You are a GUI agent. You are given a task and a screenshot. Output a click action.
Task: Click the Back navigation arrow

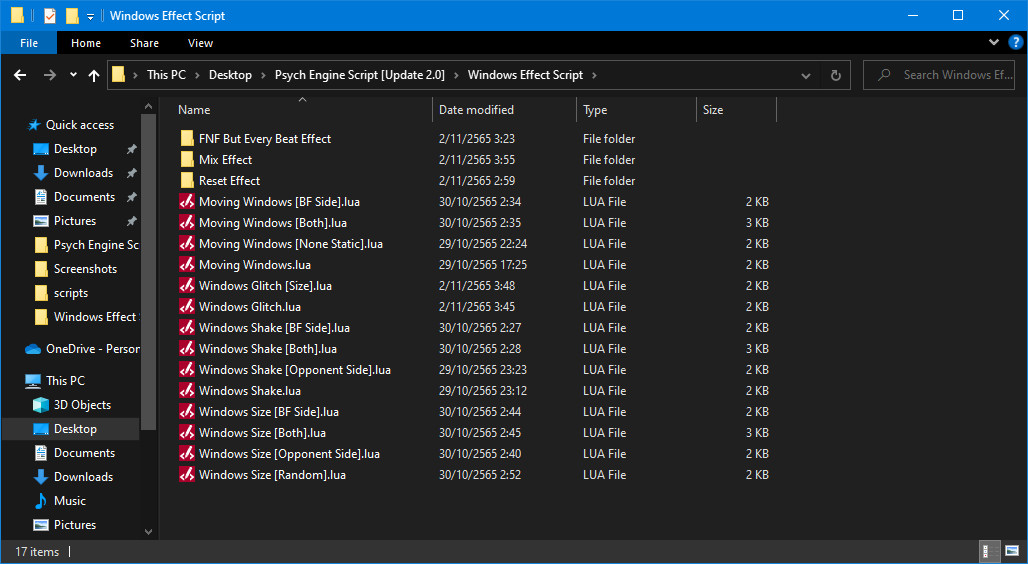20,75
